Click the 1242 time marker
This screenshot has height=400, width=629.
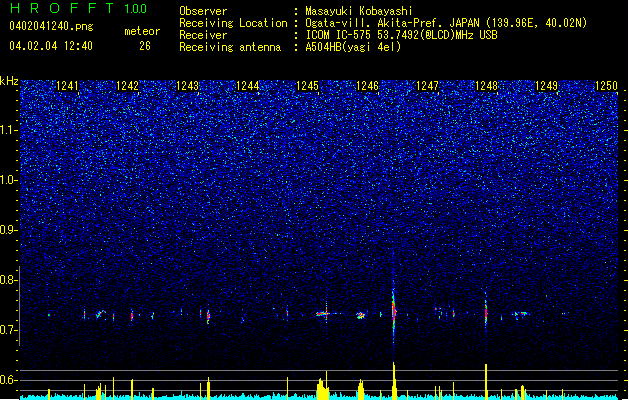127,86
